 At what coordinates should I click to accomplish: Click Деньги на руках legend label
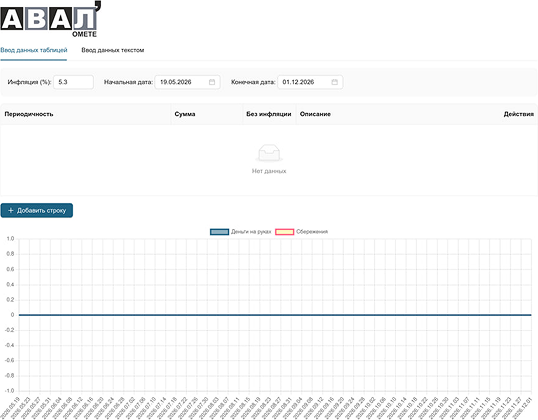(251, 232)
